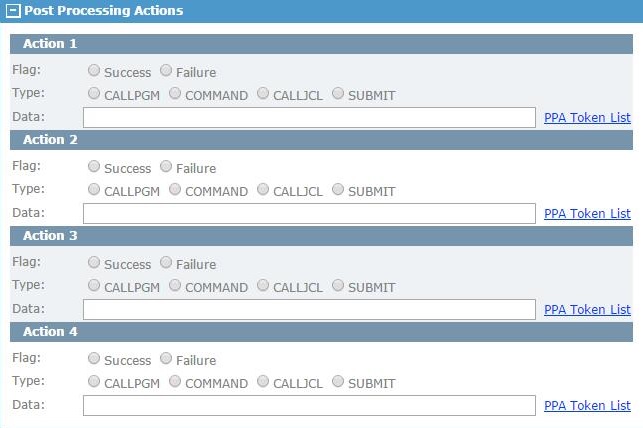Screen dimensions: 643x428
Task: Open PPA Token List for Action 1
Action: tap(587, 118)
